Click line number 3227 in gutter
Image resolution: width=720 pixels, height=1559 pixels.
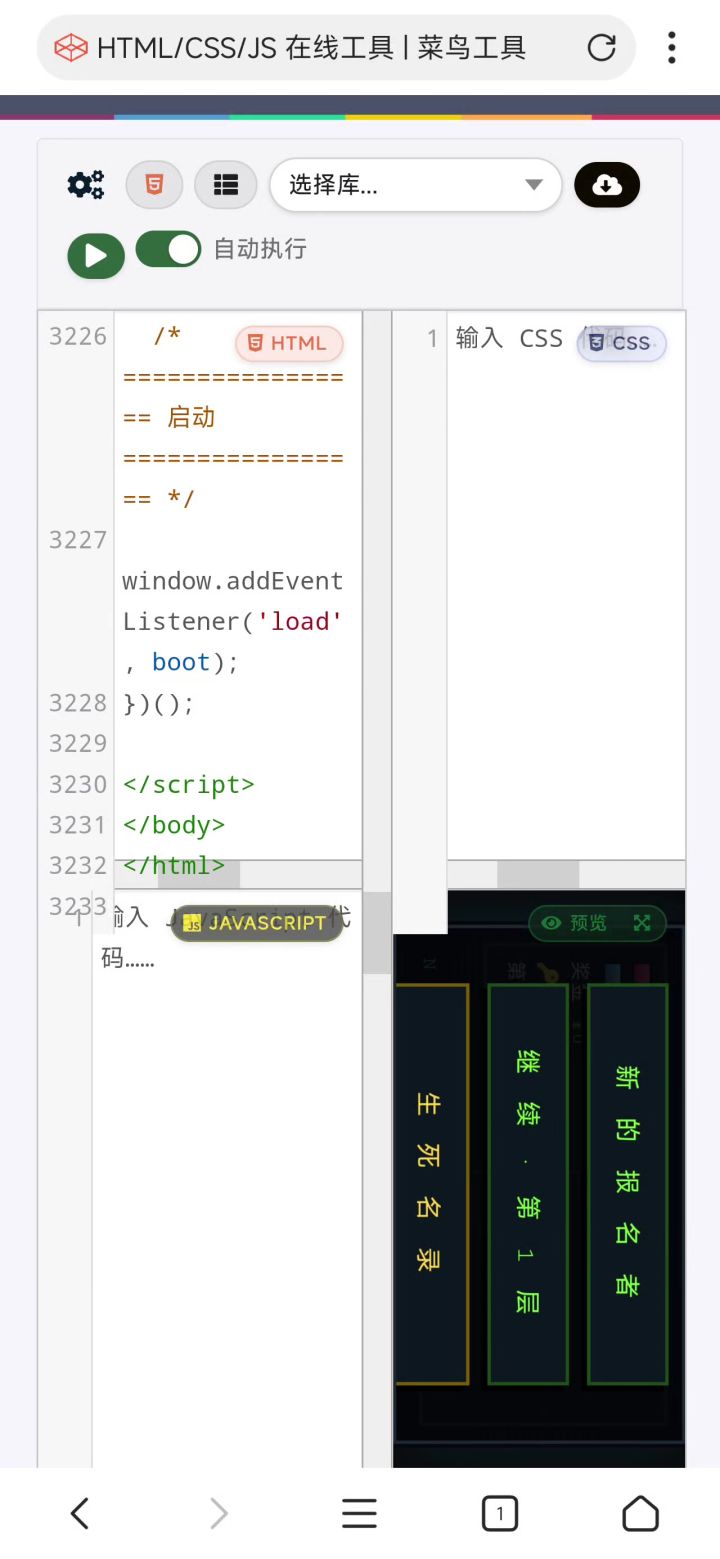click(x=78, y=540)
